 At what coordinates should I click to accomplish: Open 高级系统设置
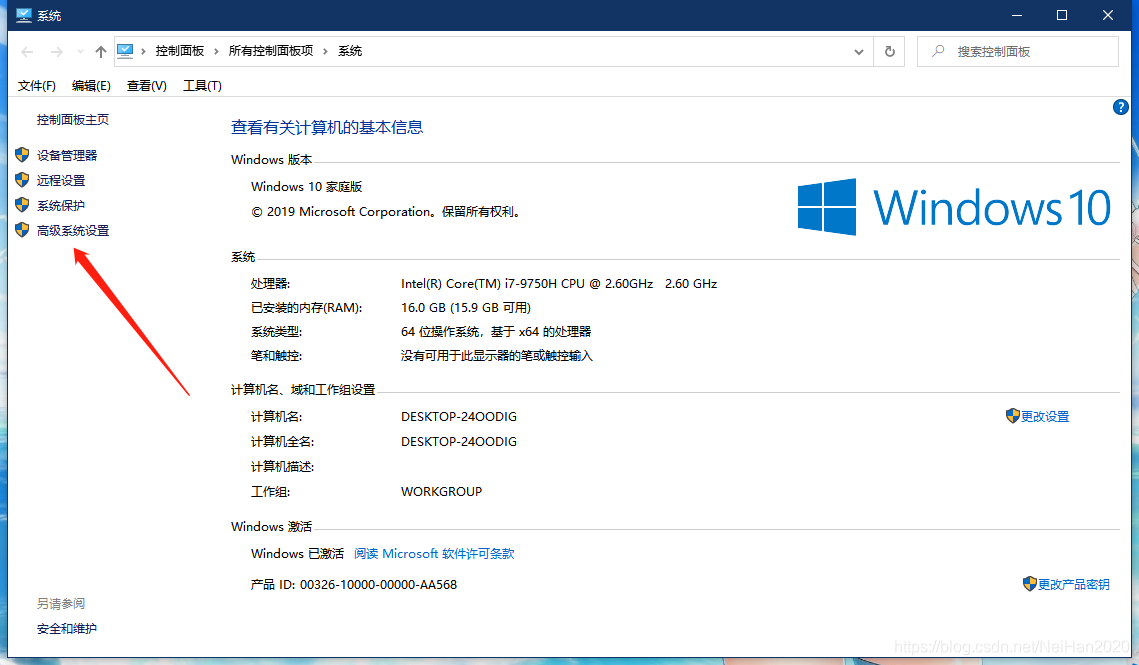(x=73, y=230)
